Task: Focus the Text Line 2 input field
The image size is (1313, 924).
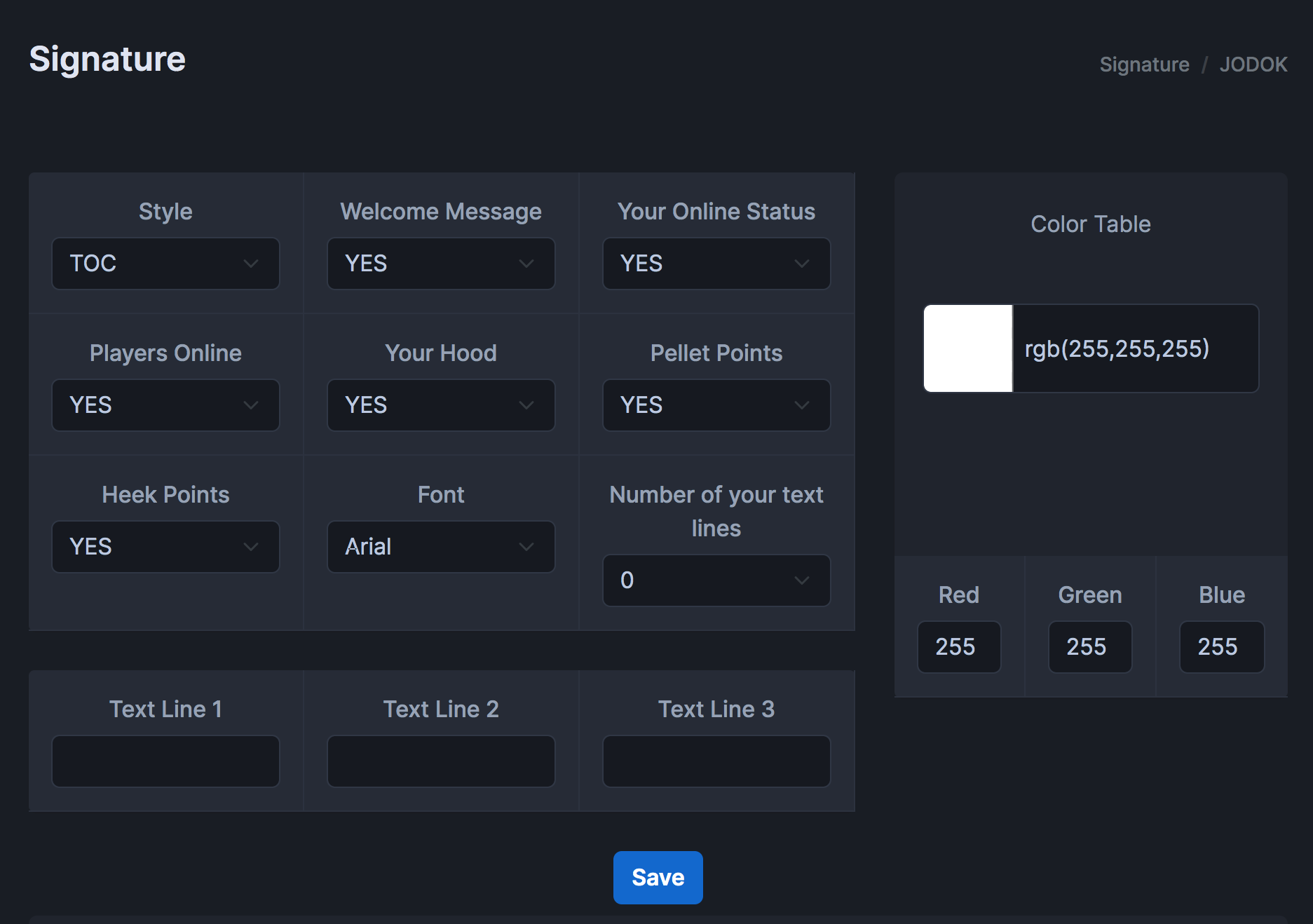Action: coord(441,761)
